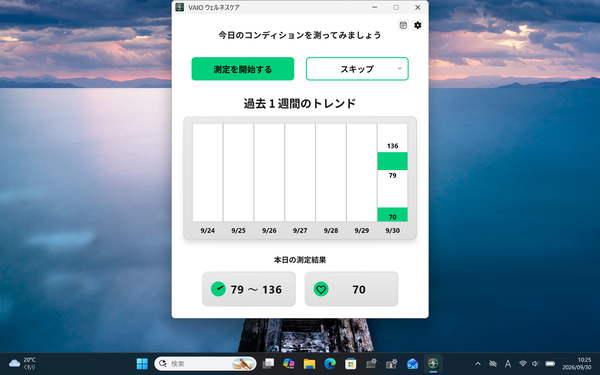
Task: Click the IME input mode A indicator
Action: (508, 364)
